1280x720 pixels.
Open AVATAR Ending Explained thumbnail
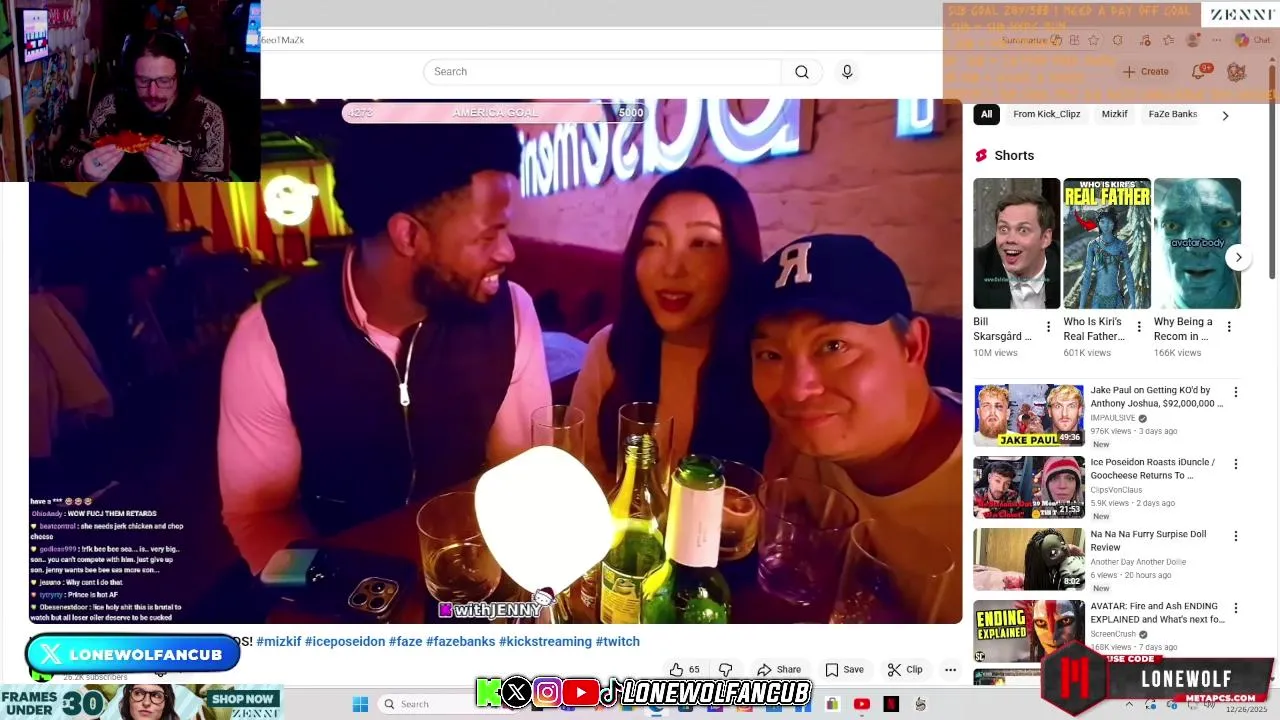(x=1028, y=631)
